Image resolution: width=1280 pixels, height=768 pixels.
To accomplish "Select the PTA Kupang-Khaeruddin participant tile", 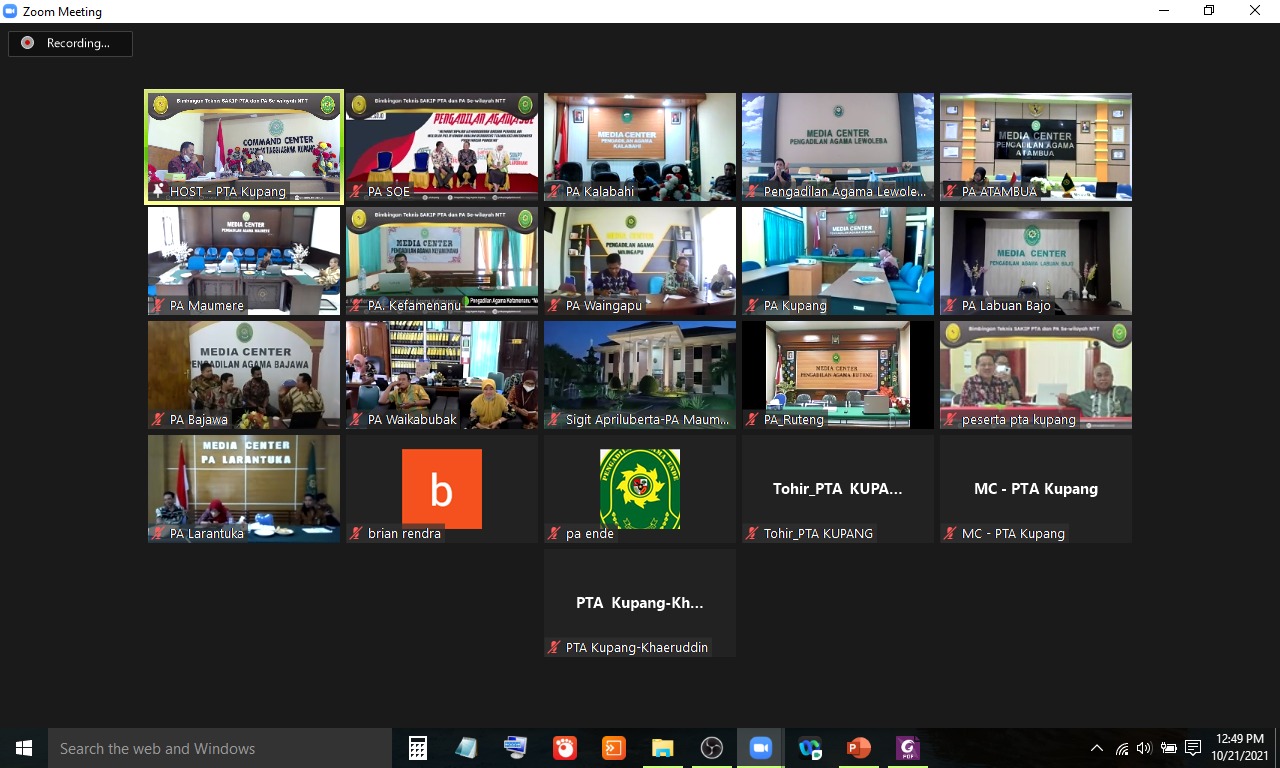I will 640,603.
